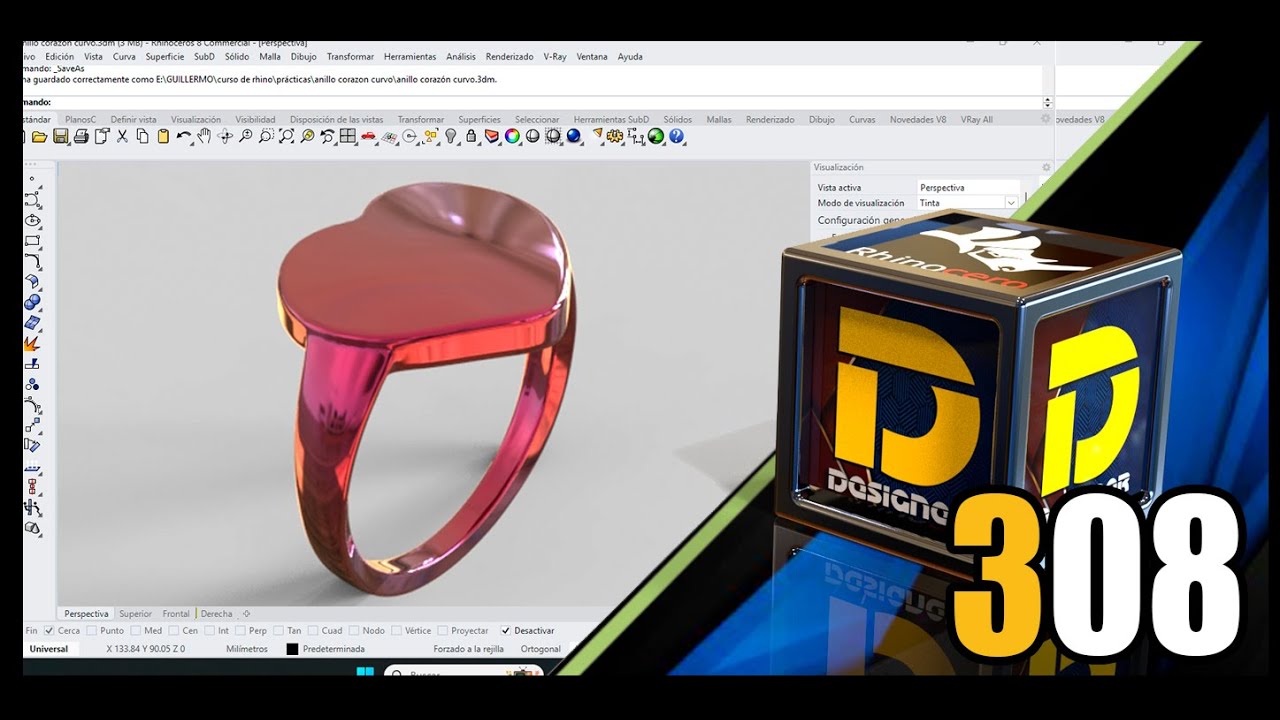Open the Superficie menu
The image size is (1280, 720).
(x=165, y=57)
